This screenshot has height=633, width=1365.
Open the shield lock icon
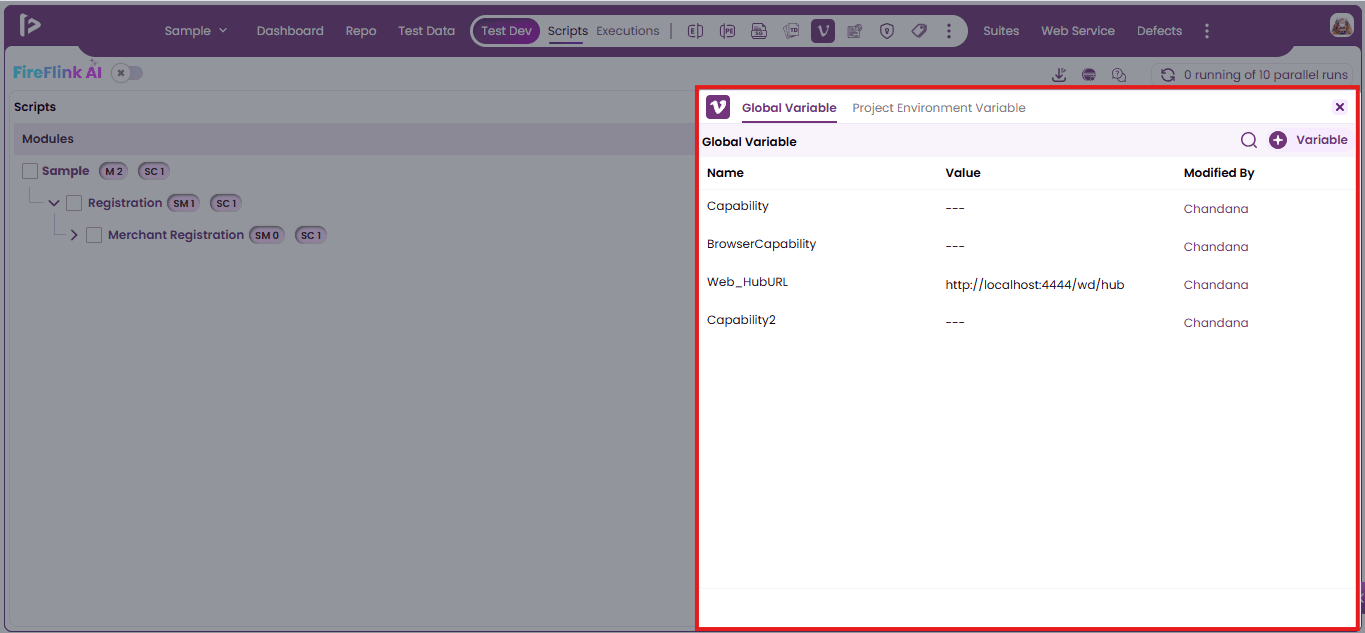click(887, 31)
